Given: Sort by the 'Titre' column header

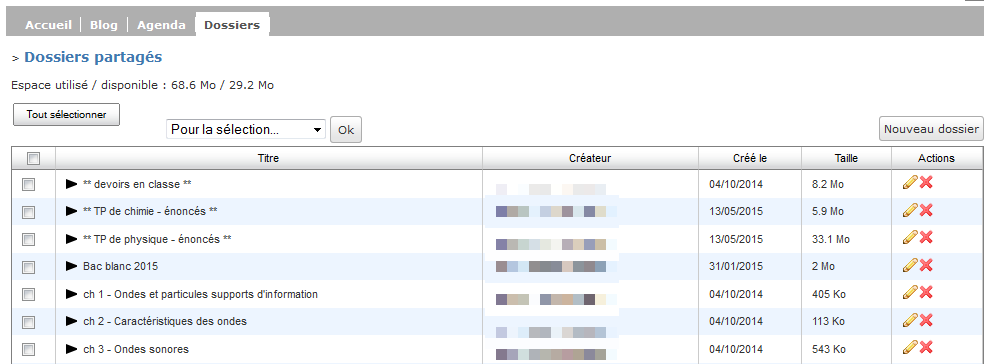Looking at the screenshot, I should click(x=269, y=158).
